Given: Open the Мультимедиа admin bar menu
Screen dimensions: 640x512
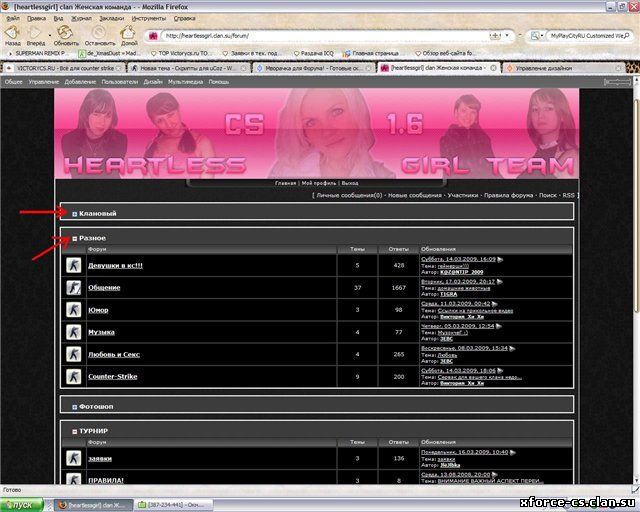Looking at the screenshot, I should click(185, 82).
